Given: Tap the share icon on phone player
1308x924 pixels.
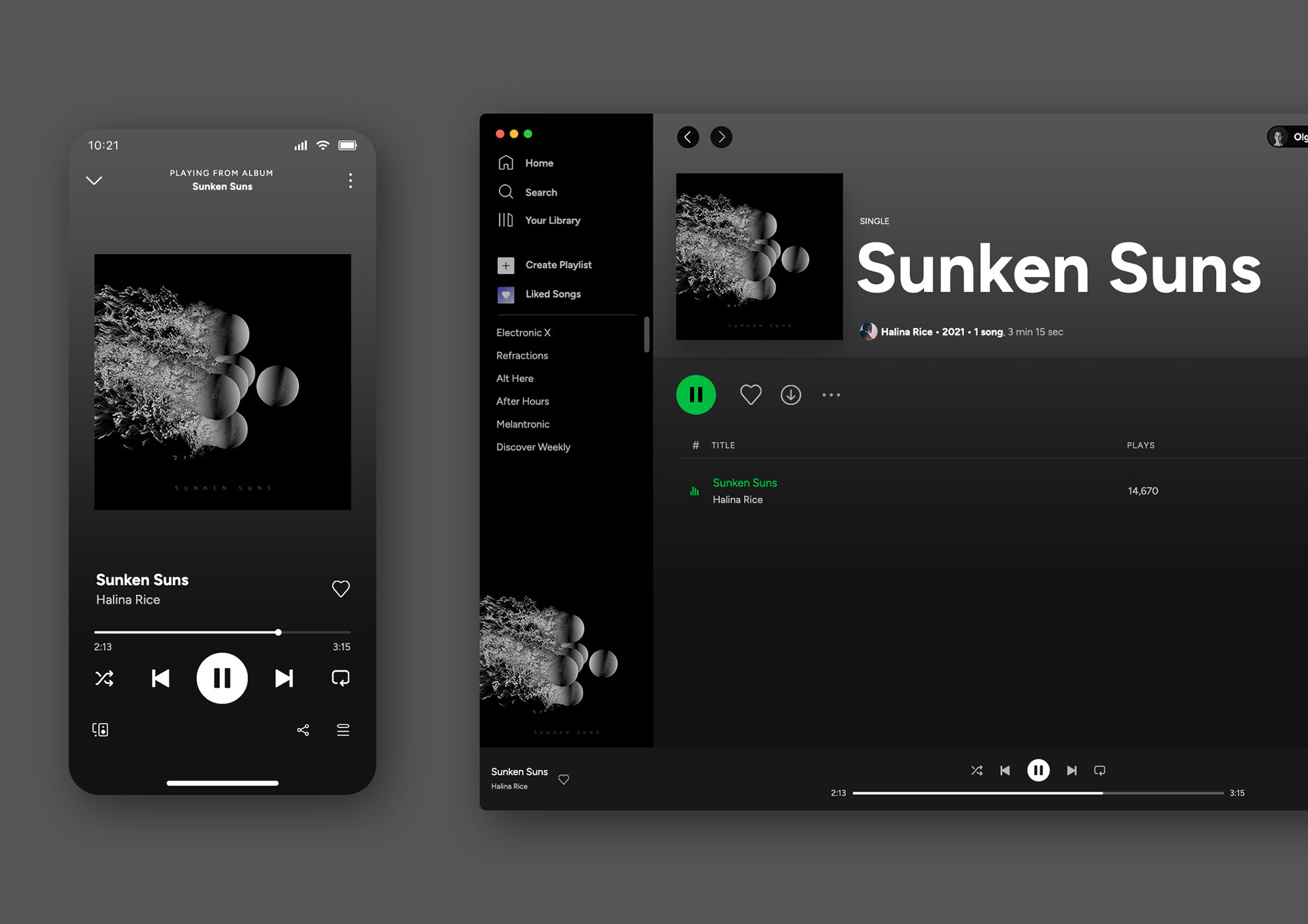Looking at the screenshot, I should 303,730.
